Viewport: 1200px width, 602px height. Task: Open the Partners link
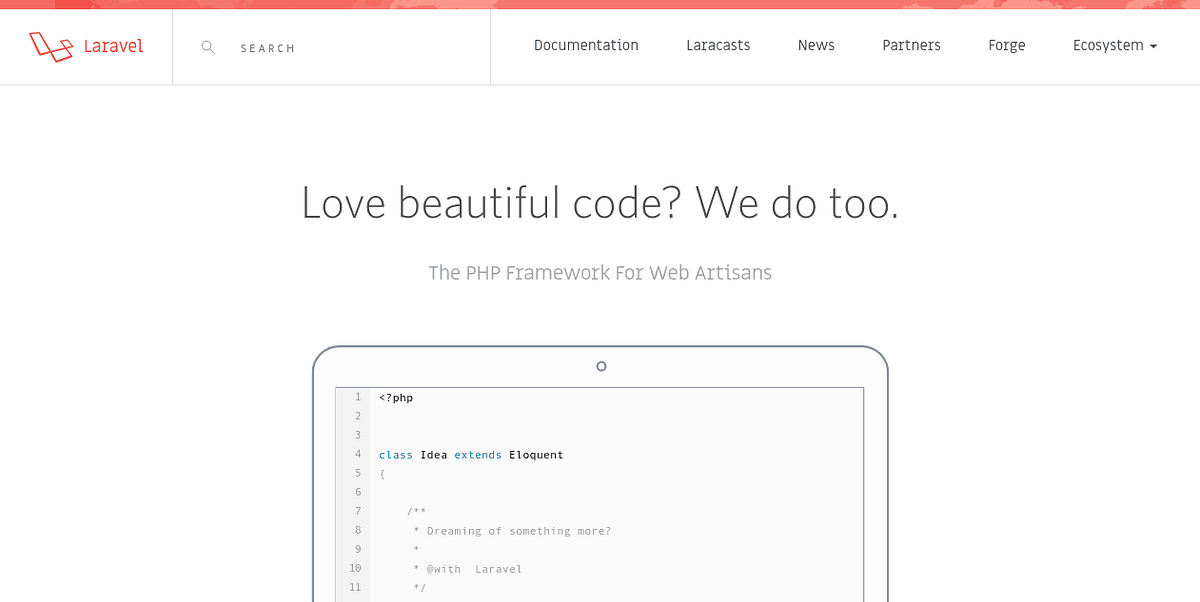[911, 45]
